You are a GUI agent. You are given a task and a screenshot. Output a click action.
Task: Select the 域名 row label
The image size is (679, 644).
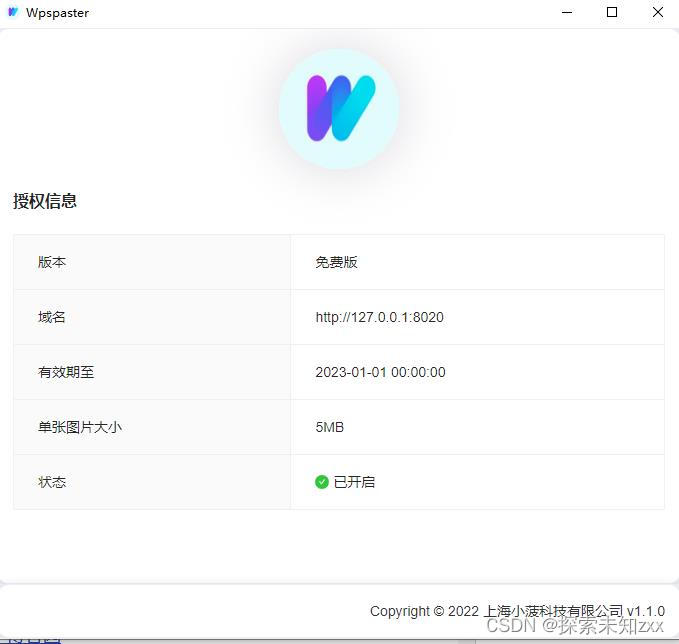[x=52, y=317]
